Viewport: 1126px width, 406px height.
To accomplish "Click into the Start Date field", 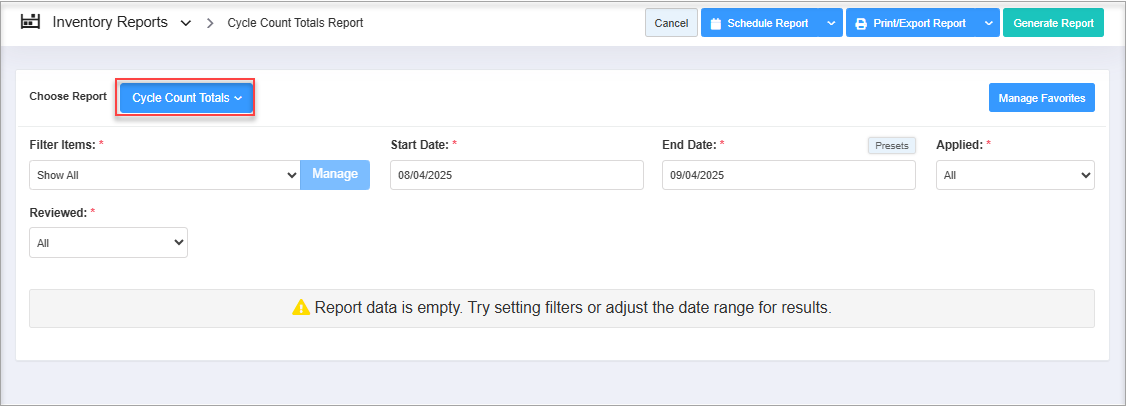I will pyautogui.click(x=516, y=175).
